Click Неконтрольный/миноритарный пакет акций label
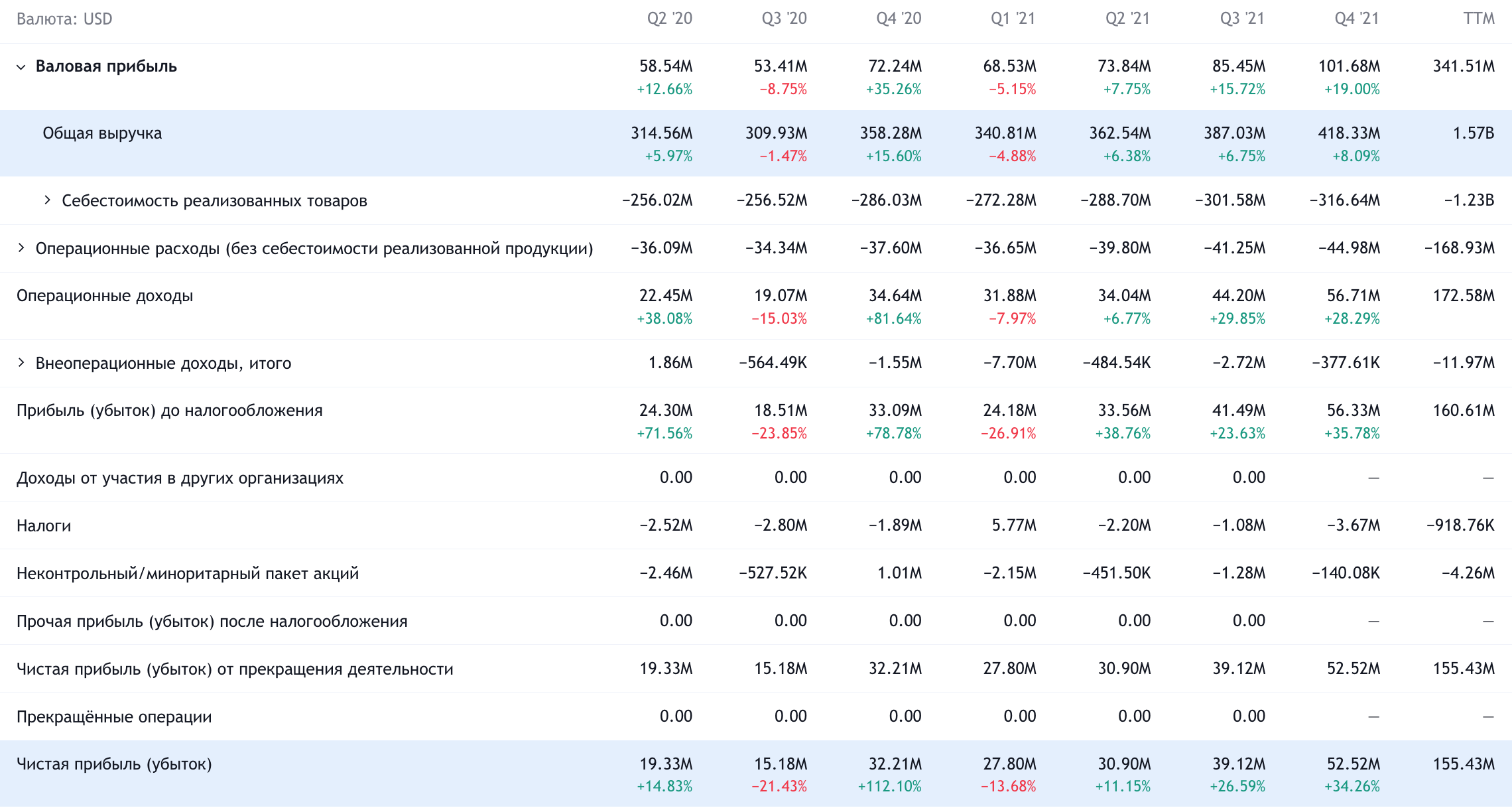 pyautogui.click(x=188, y=574)
